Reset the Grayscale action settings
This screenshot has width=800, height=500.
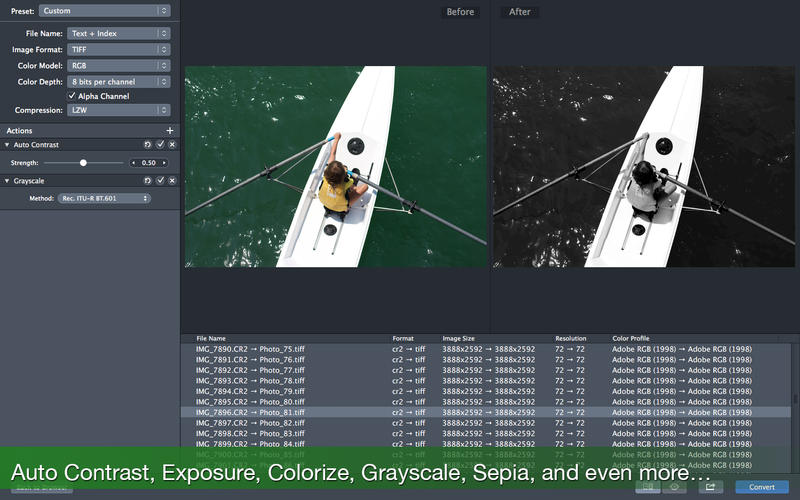tap(148, 181)
